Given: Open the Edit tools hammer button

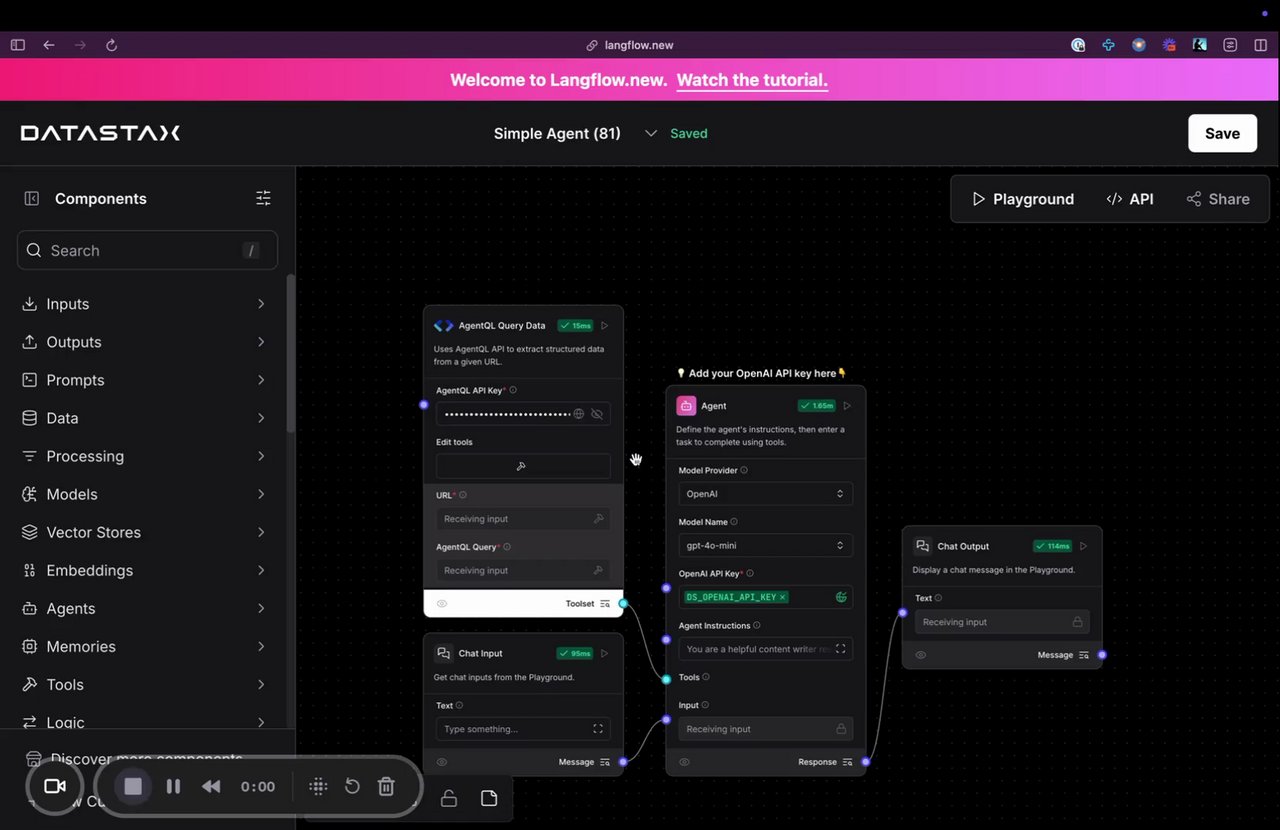Looking at the screenshot, I should point(523,466).
